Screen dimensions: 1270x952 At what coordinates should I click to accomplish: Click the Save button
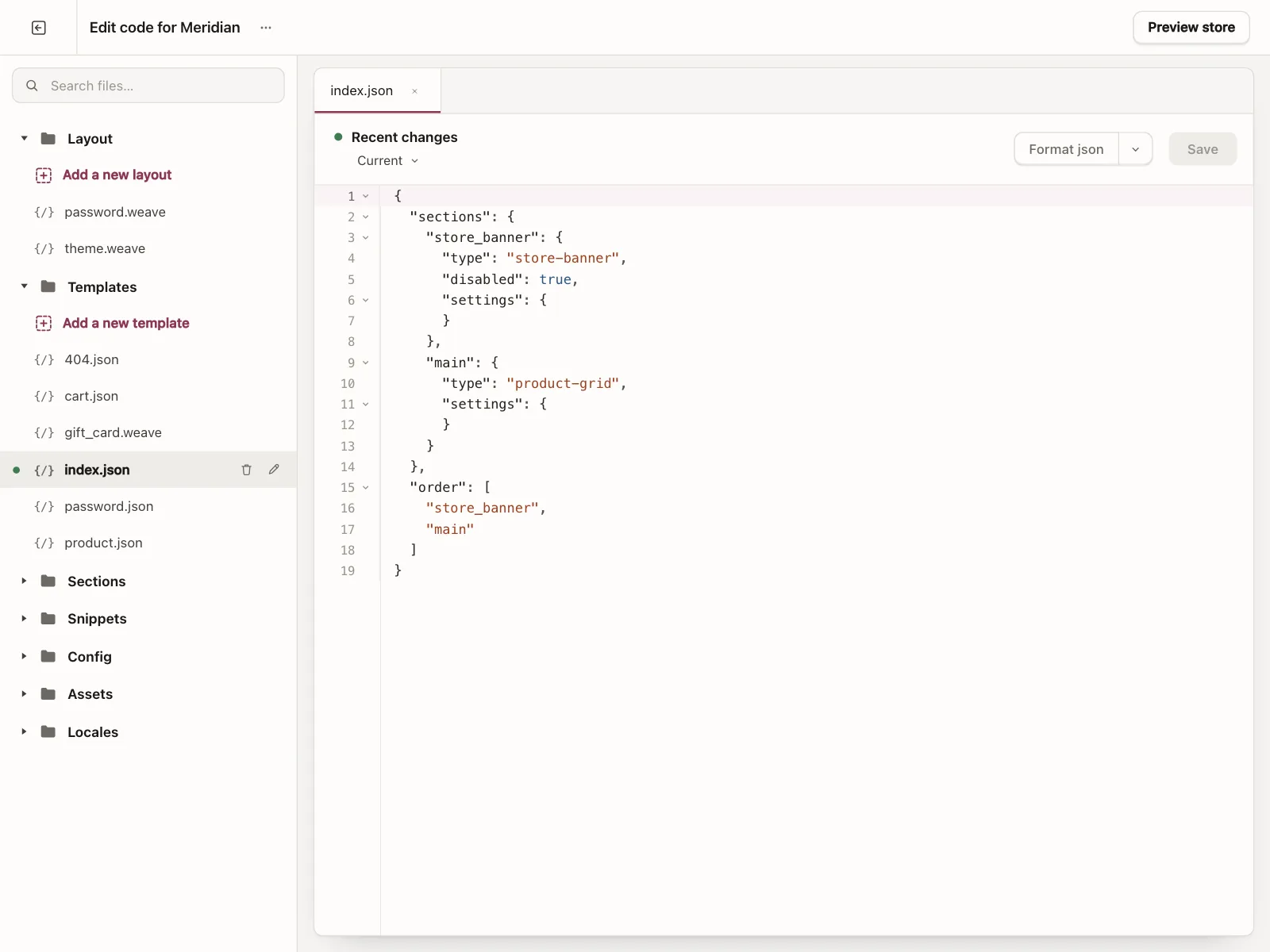click(1203, 149)
